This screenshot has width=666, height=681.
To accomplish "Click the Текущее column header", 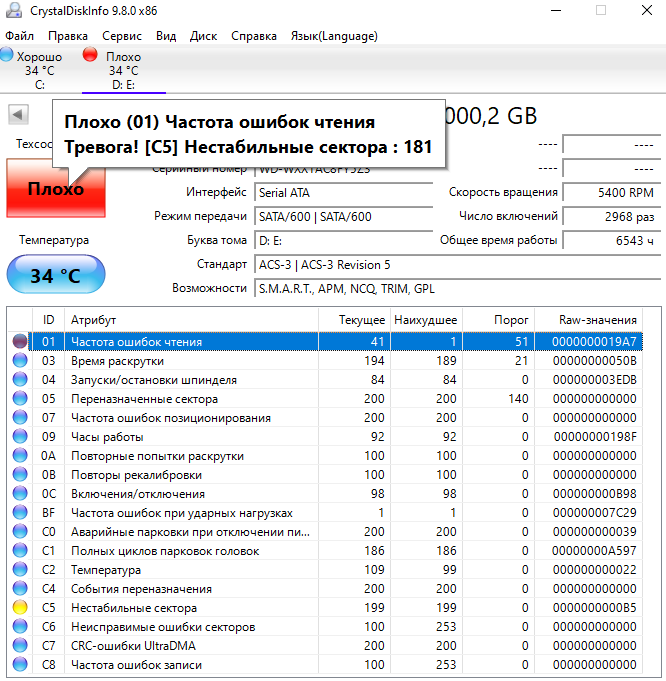I will pos(355,320).
